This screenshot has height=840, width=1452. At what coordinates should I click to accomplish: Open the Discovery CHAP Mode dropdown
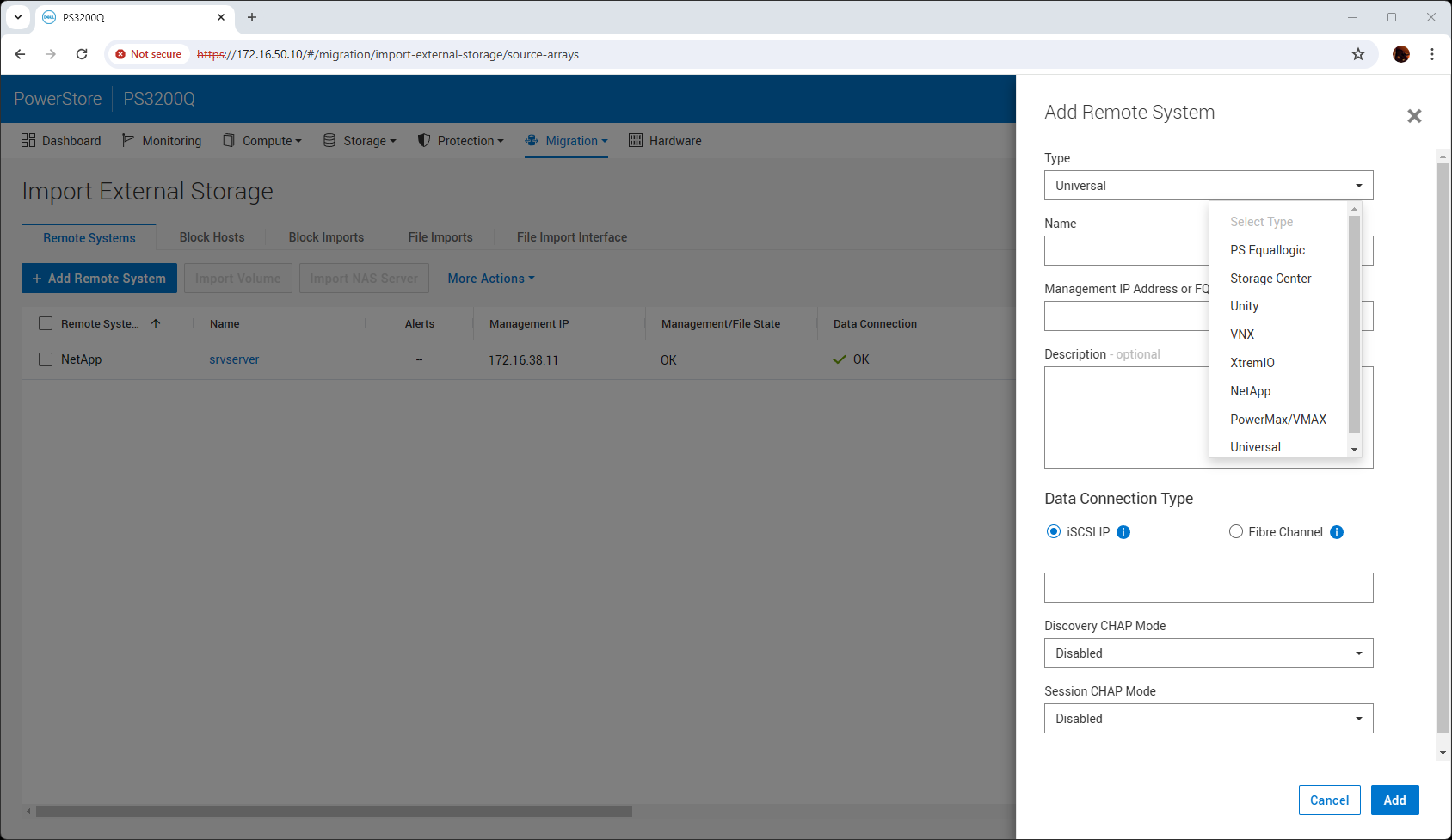(1209, 653)
